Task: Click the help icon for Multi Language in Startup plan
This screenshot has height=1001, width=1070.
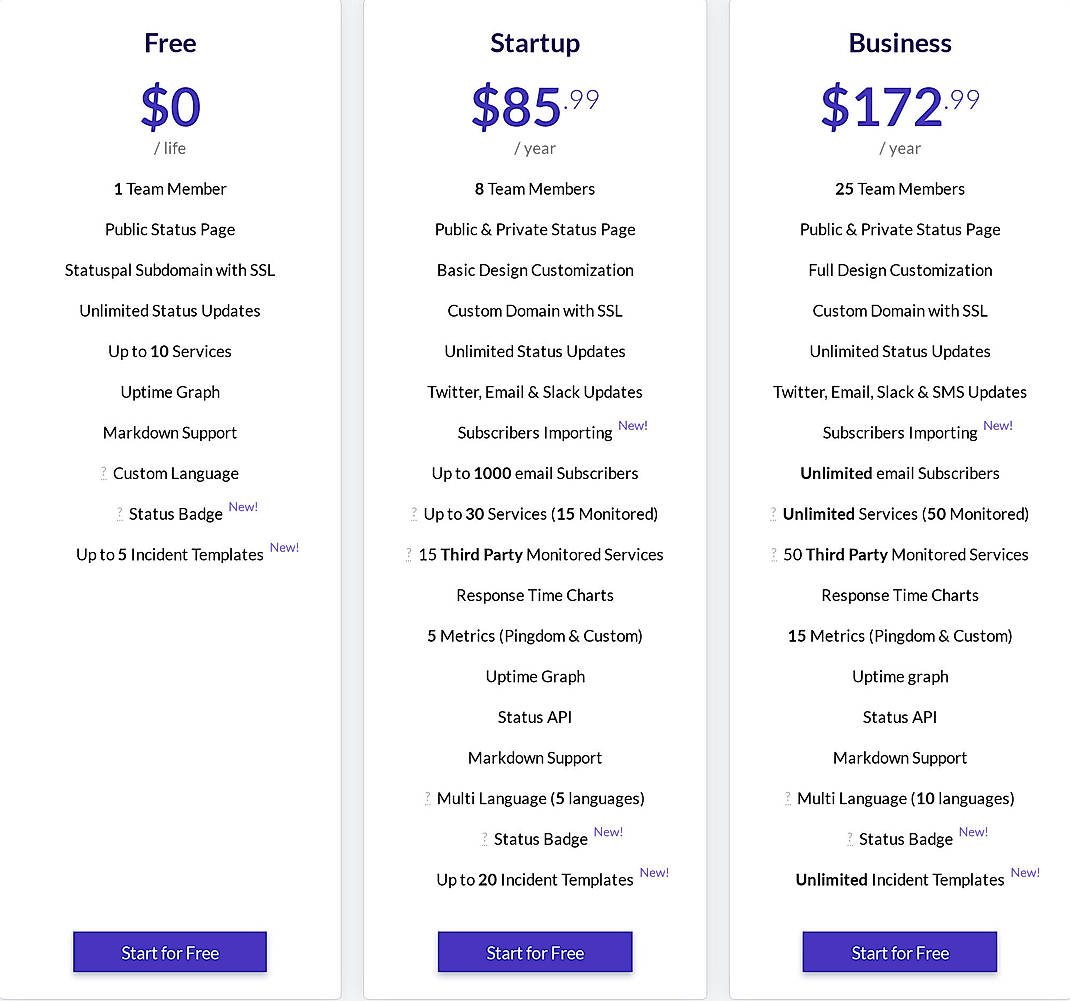Action: (426, 798)
